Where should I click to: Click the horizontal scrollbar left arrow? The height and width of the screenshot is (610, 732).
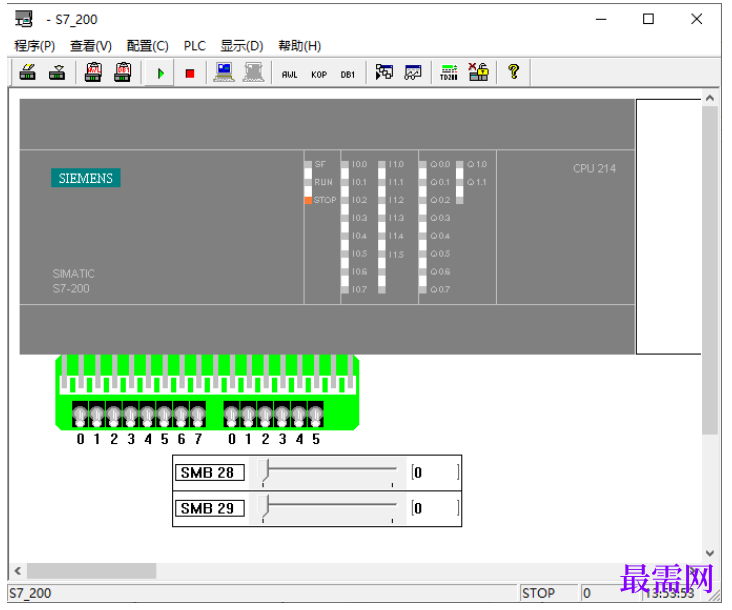18,571
